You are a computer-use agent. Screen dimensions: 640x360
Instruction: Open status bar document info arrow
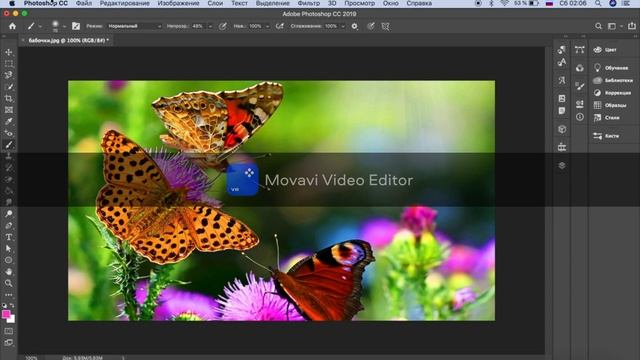[123, 358]
